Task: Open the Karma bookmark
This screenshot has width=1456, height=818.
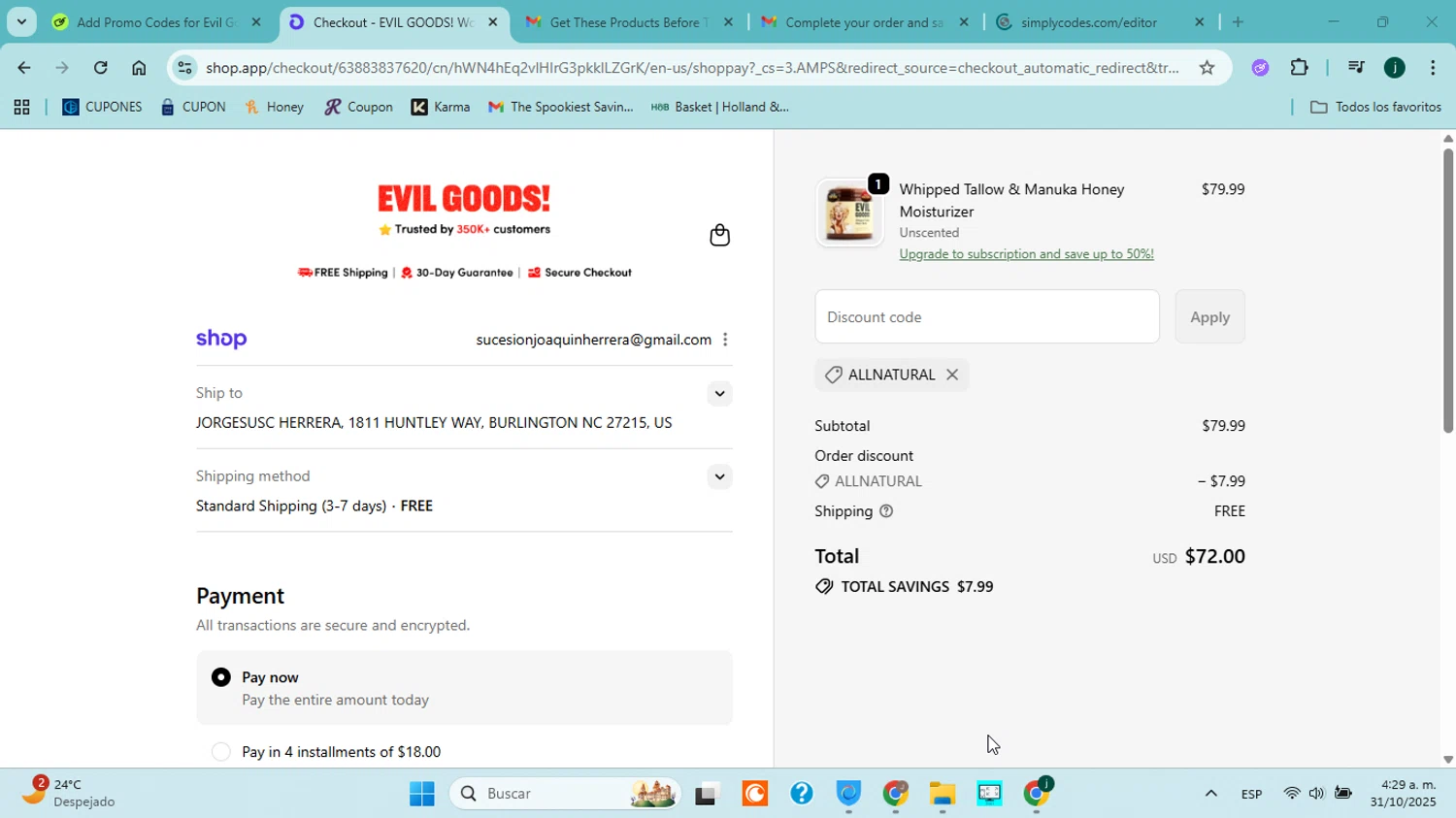Action: point(441,107)
